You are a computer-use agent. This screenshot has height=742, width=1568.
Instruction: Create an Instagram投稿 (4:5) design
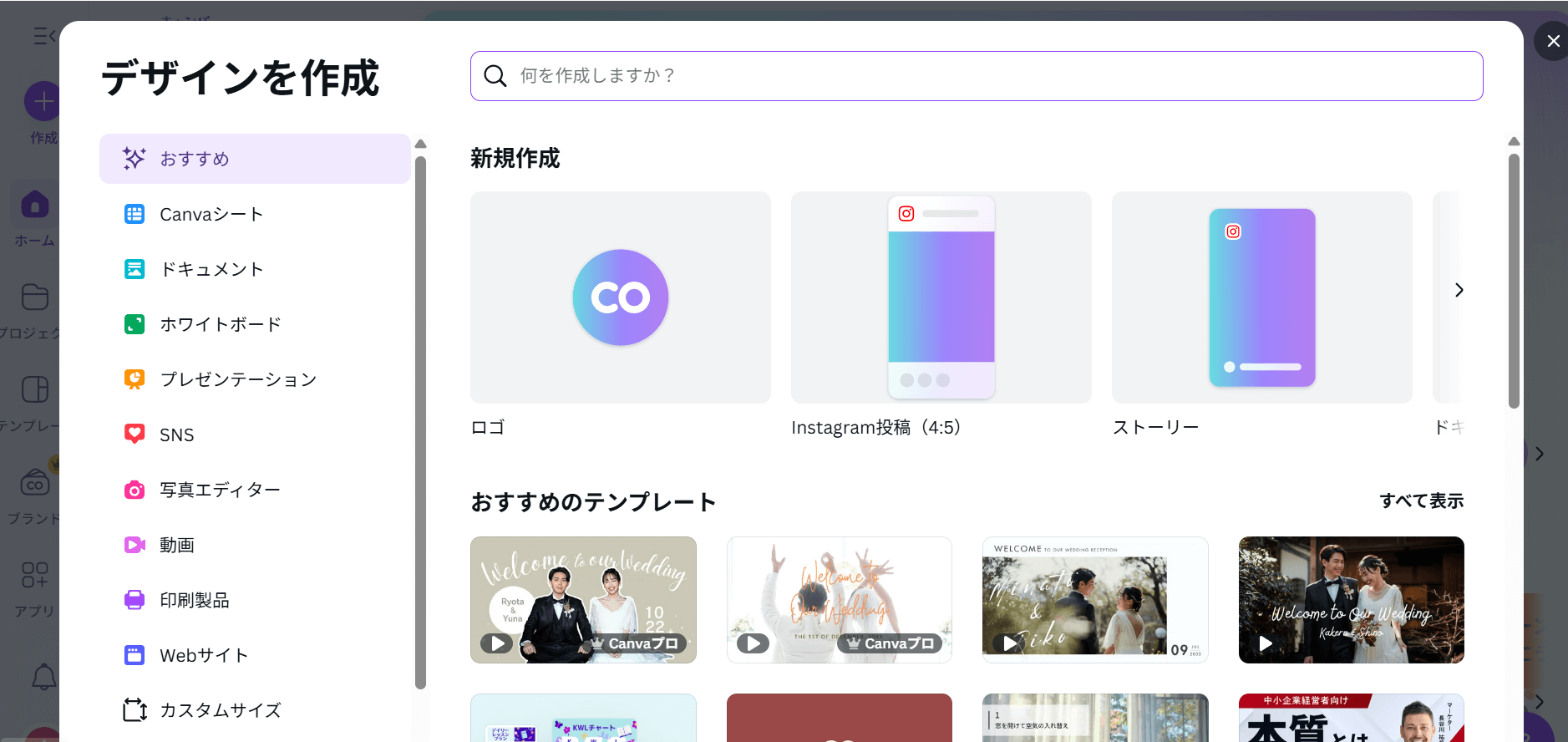click(941, 297)
